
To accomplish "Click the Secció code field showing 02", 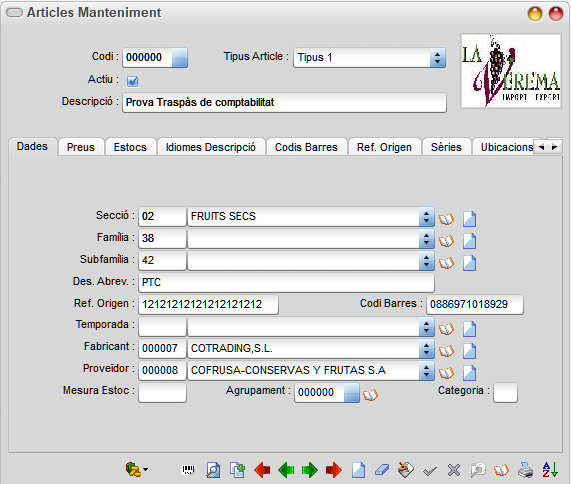I will (x=162, y=217).
